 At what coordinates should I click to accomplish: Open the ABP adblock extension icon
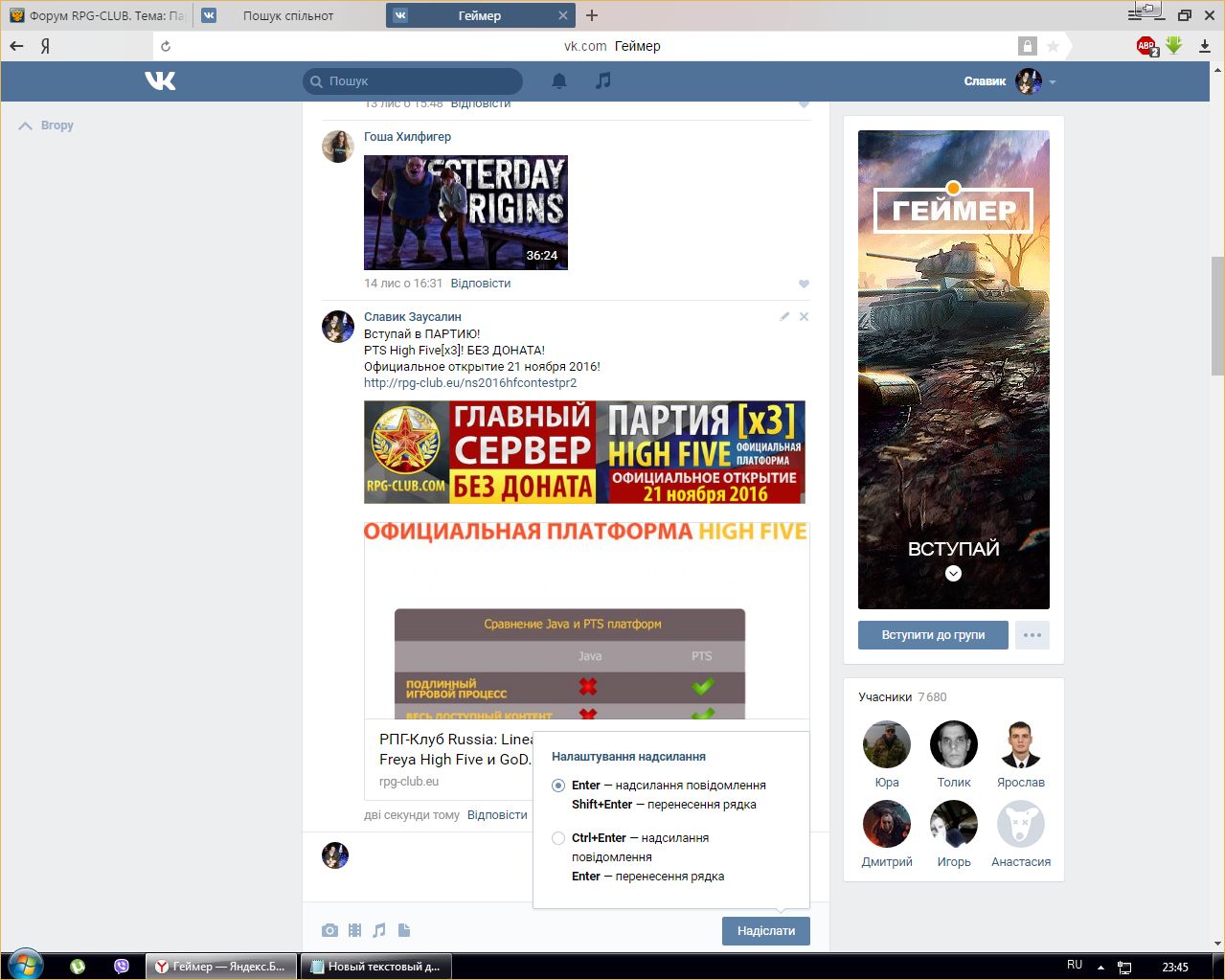[x=1146, y=46]
